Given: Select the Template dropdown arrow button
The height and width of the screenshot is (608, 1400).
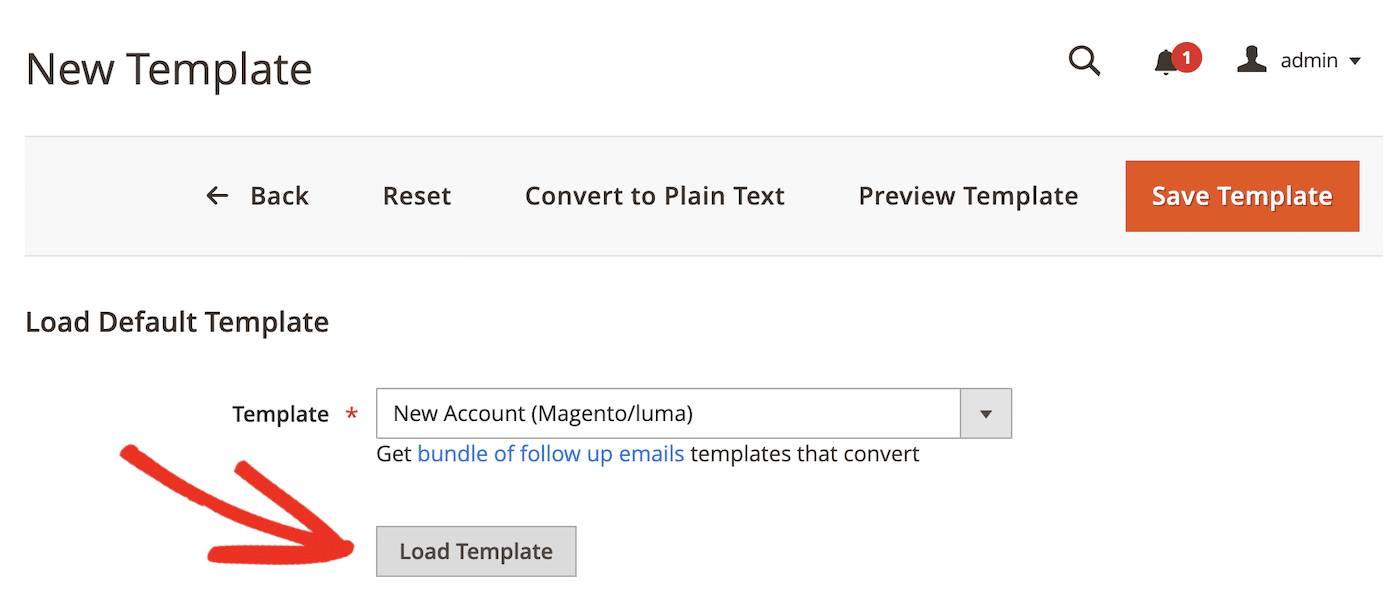Looking at the screenshot, I should click(x=985, y=413).
